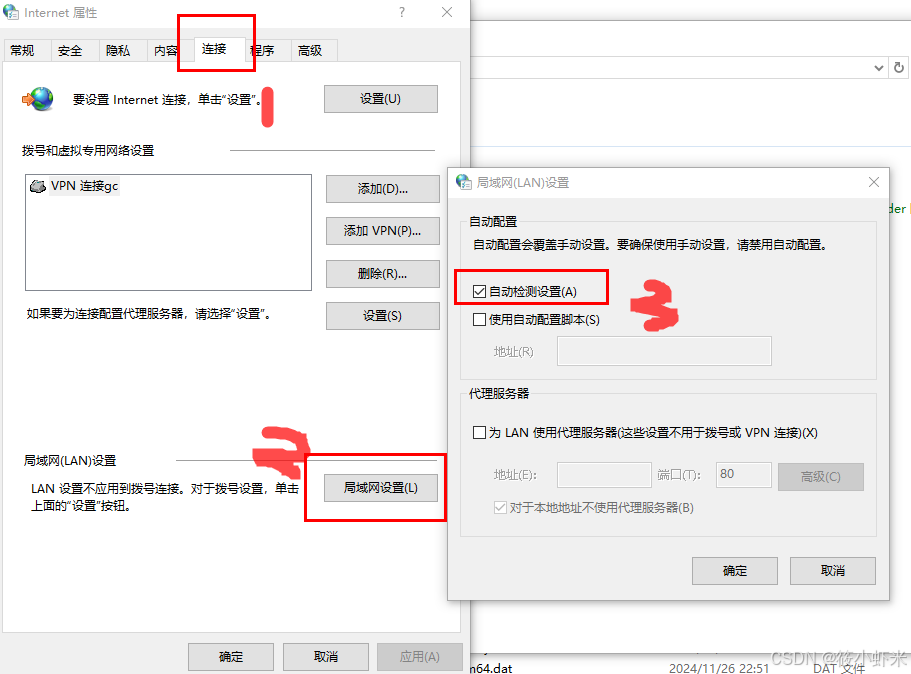The width and height of the screenshot is (911, 674).
Task: Click the 添加(D)... button
Action: [382, 189]
